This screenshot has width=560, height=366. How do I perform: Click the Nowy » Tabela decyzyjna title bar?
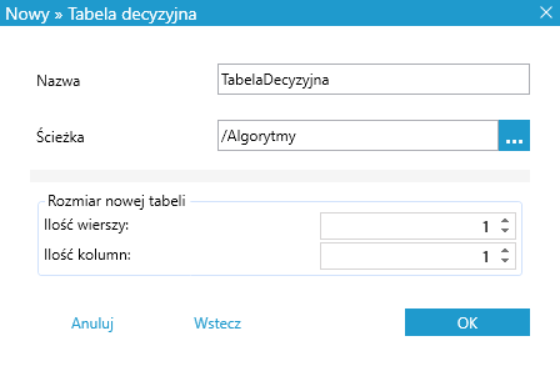click(280, 13)
